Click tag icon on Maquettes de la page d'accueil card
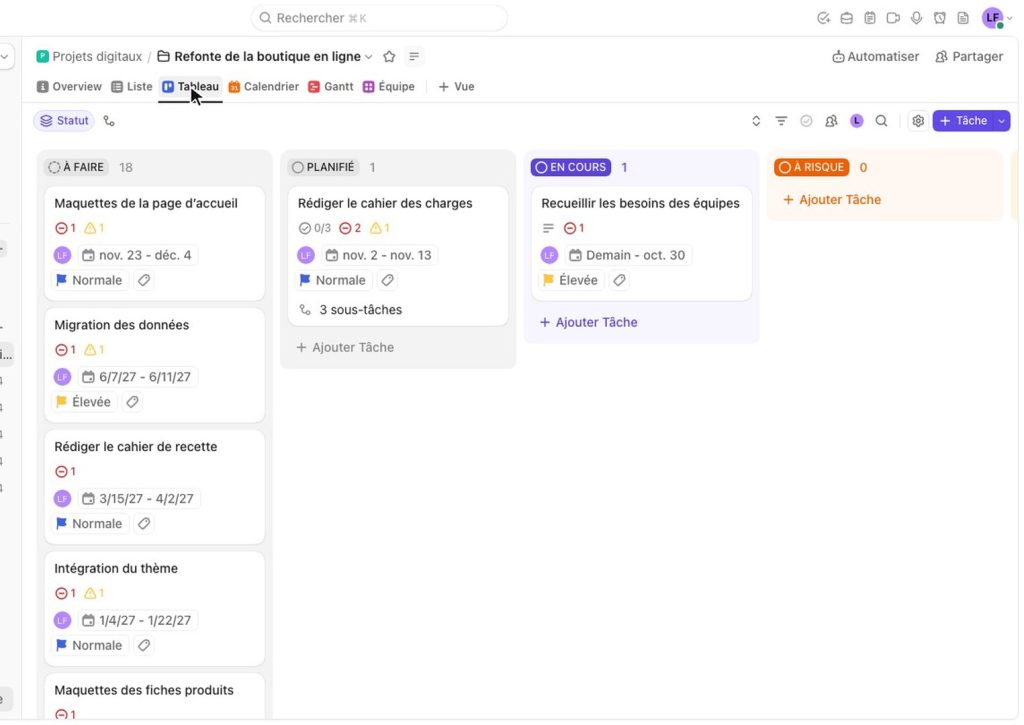 [144, 280]
